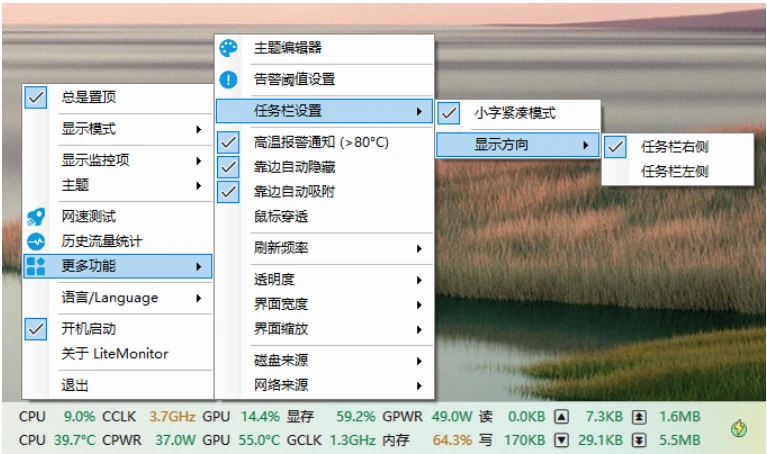This screenshot has width=767, height=454.
Task: Click the 历史流量统计 pulse icon
Action: pos(36,241)
